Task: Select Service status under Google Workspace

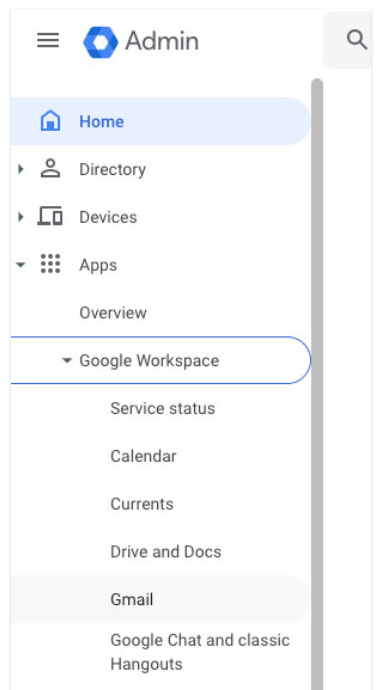Action: (163, 408)
